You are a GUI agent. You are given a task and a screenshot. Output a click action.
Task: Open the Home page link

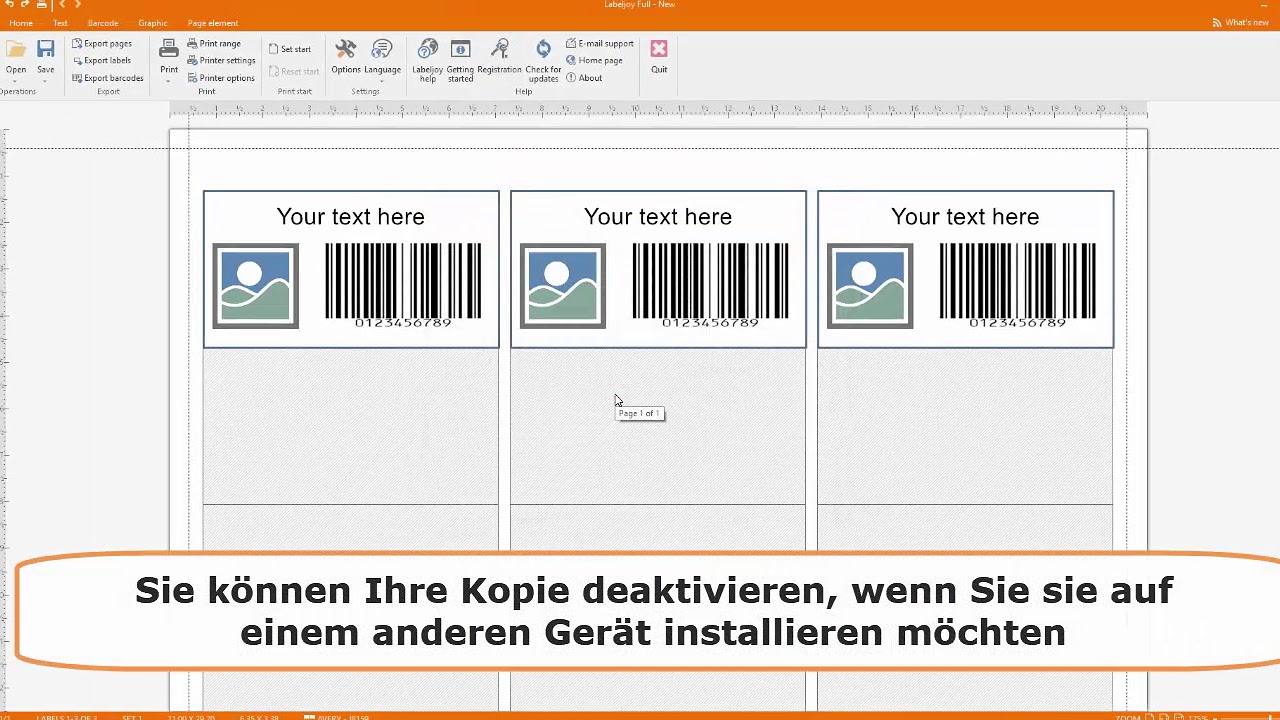(594, 61)
